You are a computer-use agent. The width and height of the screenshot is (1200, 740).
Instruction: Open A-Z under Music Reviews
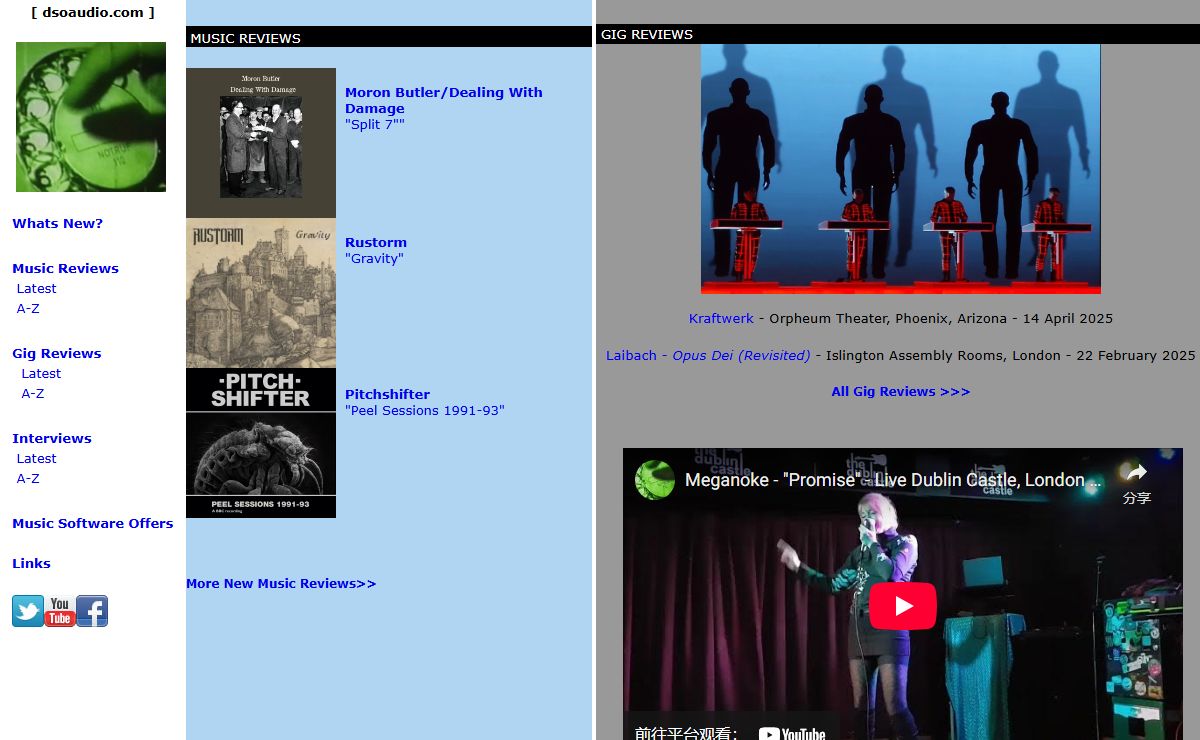tap(28, 308)
